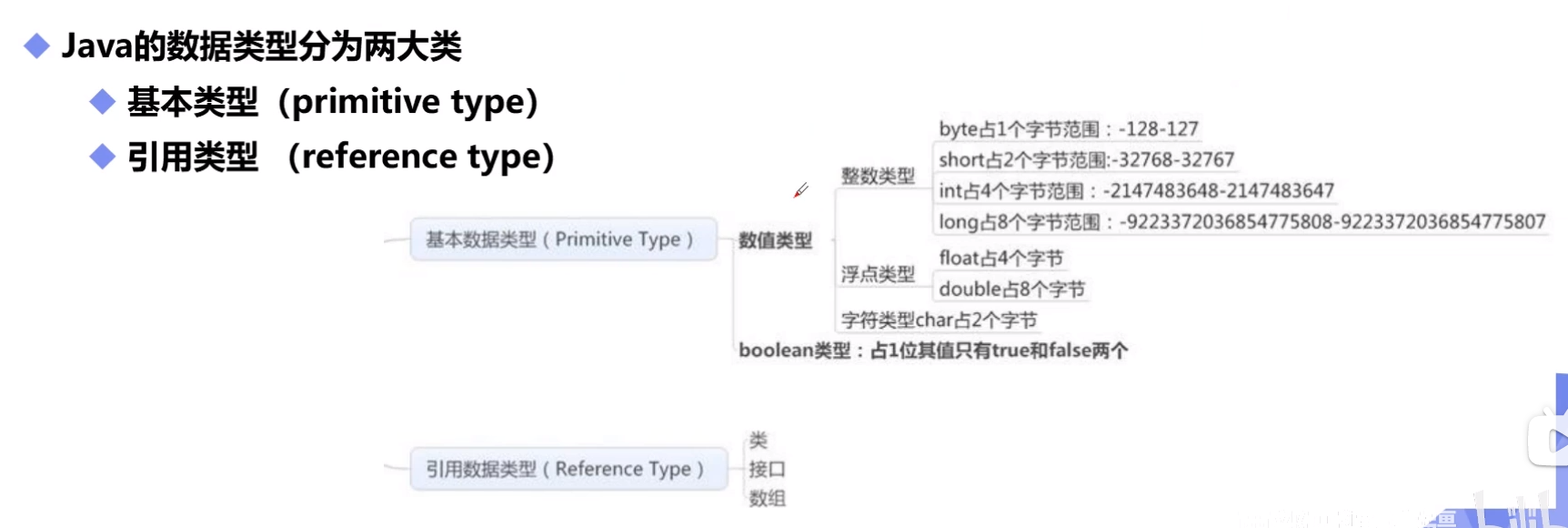Click the 字符类型char占2个字节 node
The width and height of the screenshot is (1568, 528).
[939, 320]
